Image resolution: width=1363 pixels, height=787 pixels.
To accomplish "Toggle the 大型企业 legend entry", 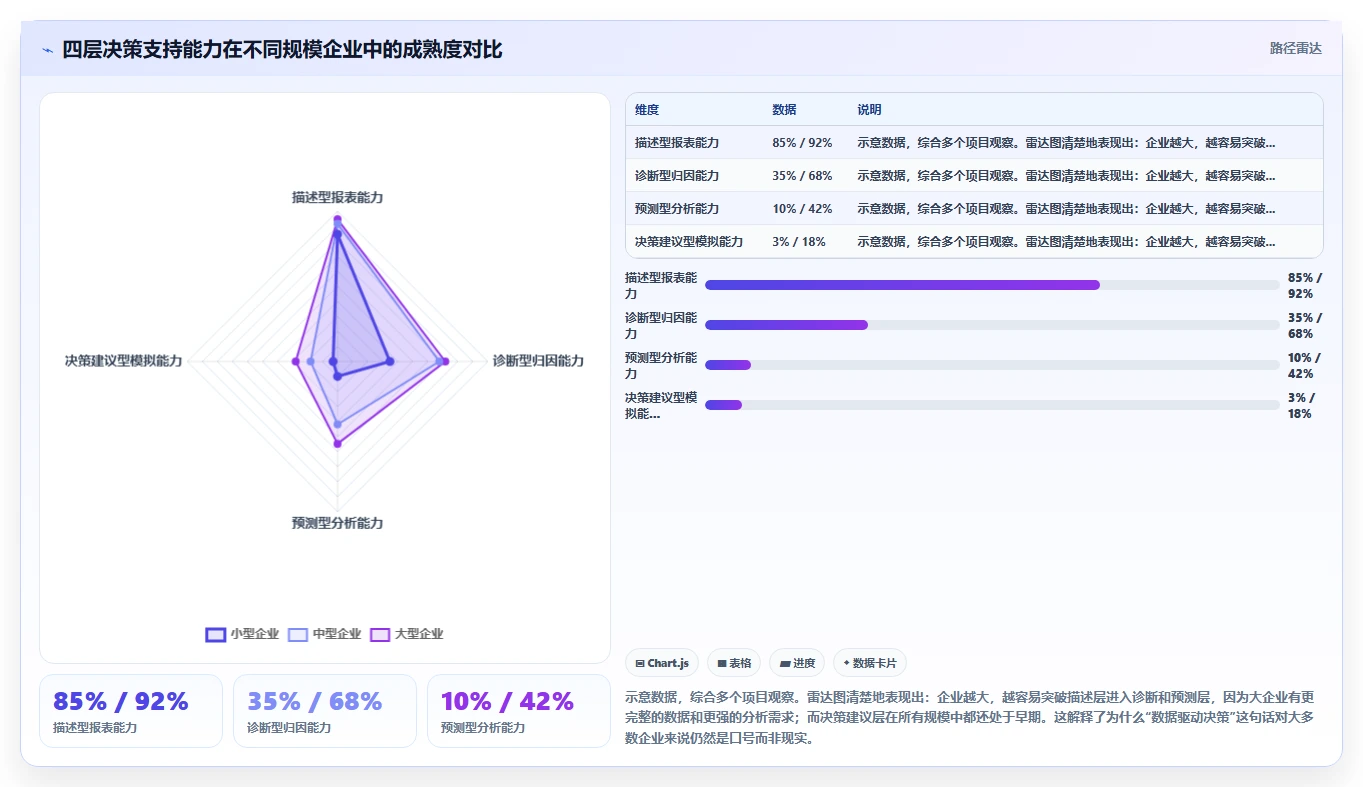I will coord(406,634).
